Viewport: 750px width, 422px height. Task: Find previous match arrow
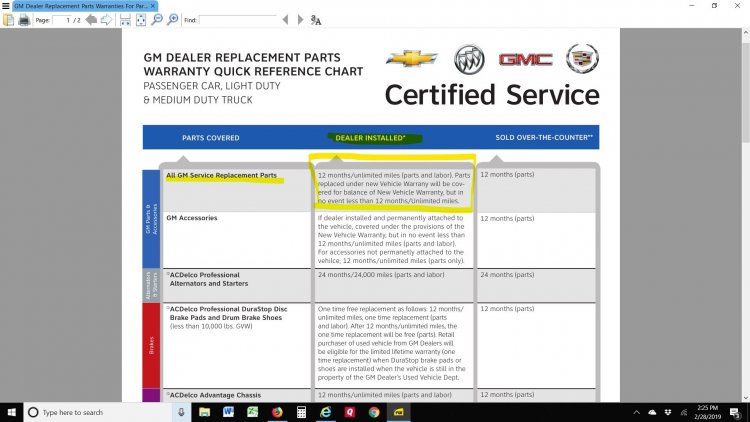(x=286, y=20)
